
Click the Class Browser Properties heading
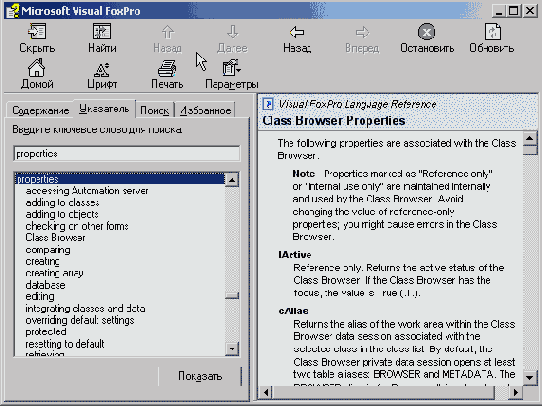[x=334, y=121]
